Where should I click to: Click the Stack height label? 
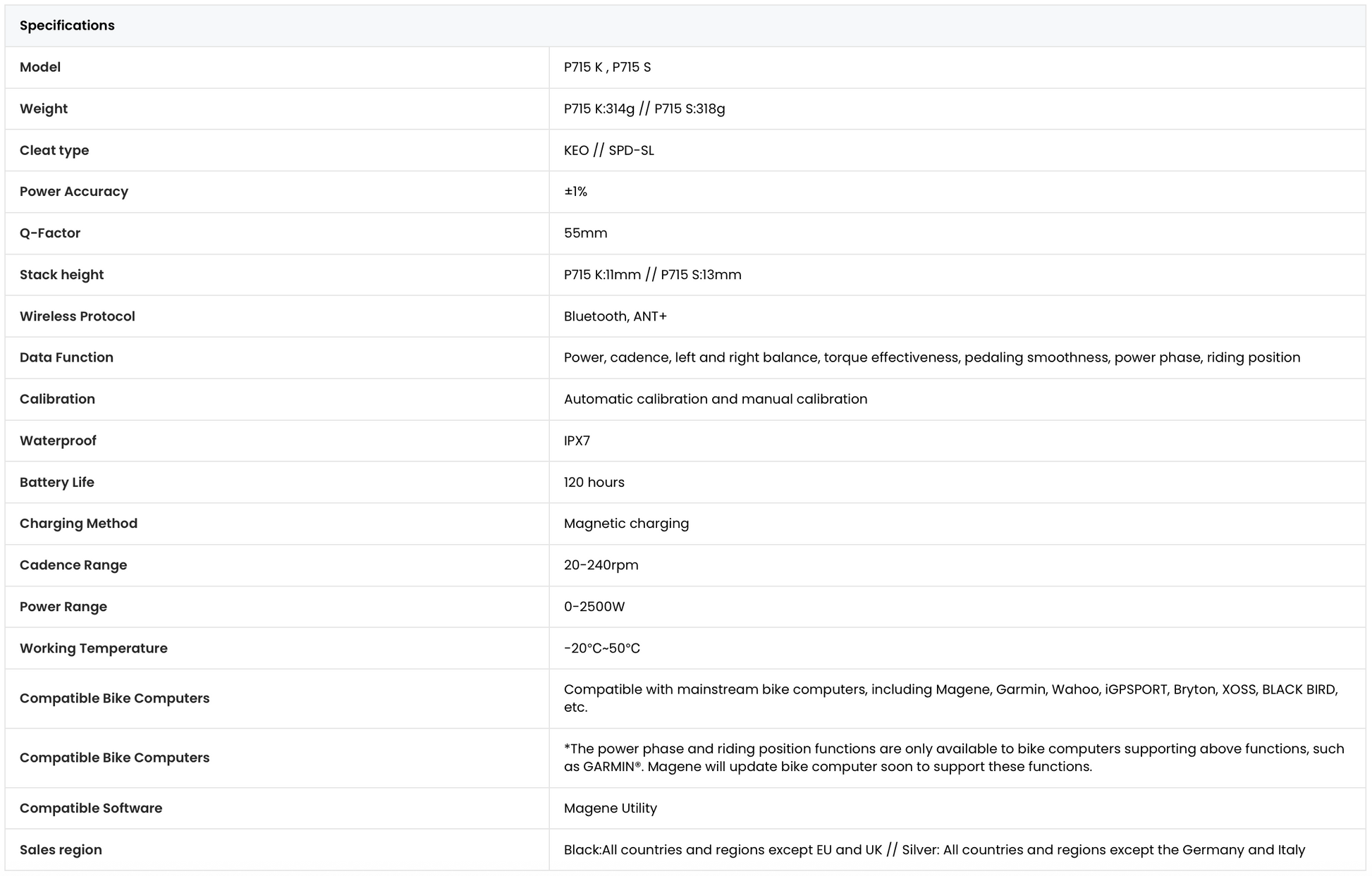61,275
